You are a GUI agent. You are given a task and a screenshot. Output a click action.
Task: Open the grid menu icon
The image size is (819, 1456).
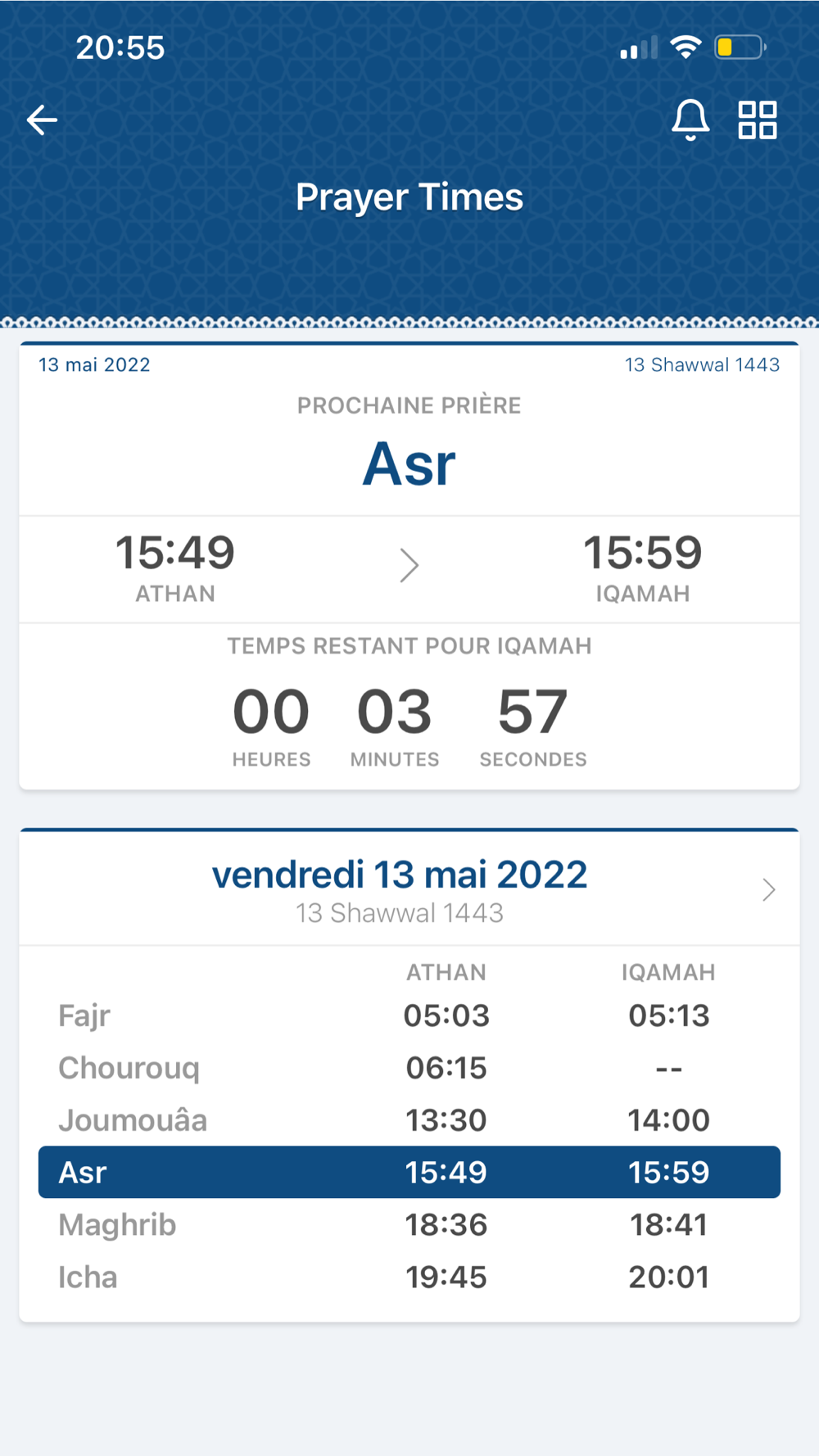coord(758,120)
